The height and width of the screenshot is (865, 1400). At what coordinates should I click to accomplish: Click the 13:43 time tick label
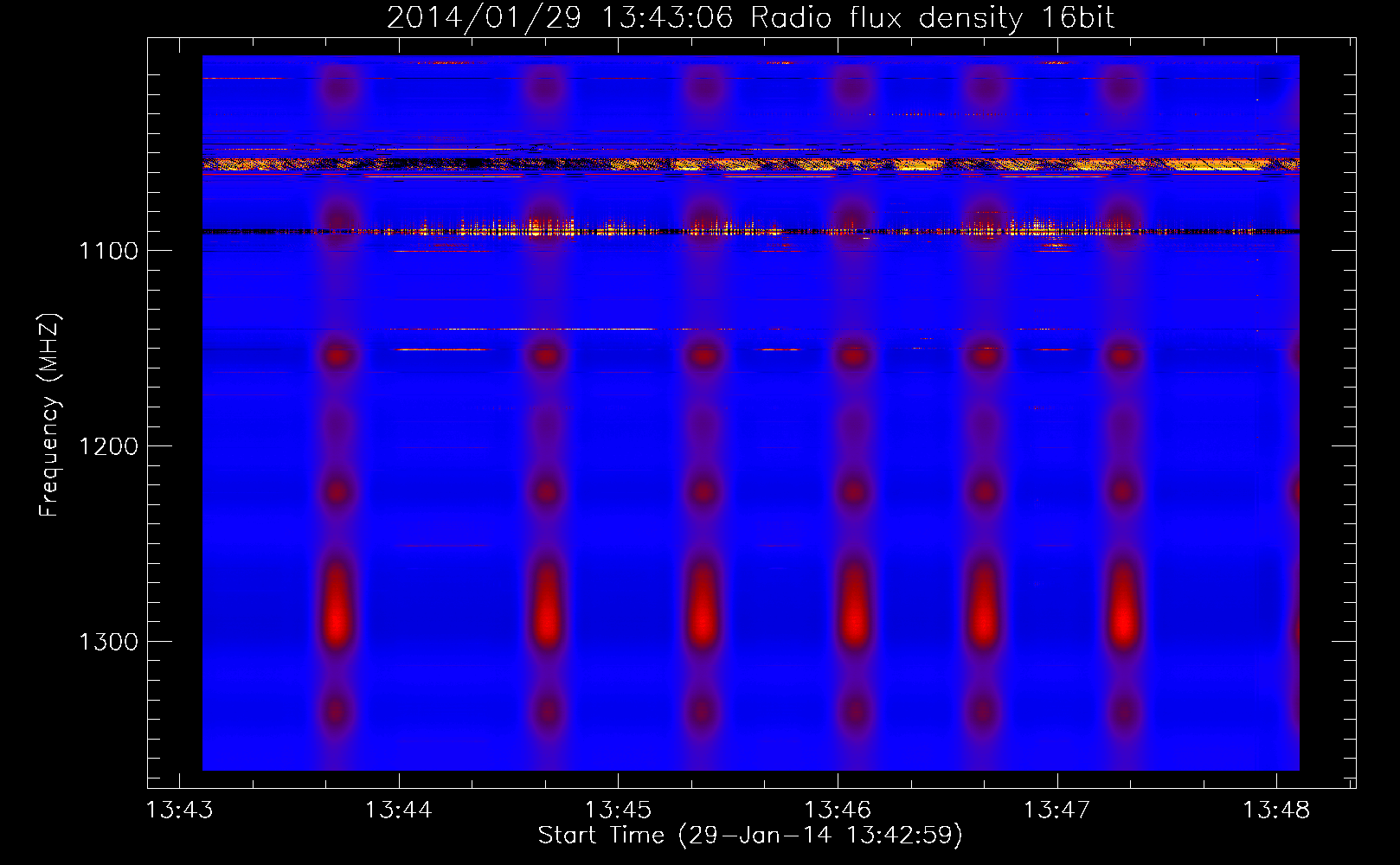[x=179, y=811]
